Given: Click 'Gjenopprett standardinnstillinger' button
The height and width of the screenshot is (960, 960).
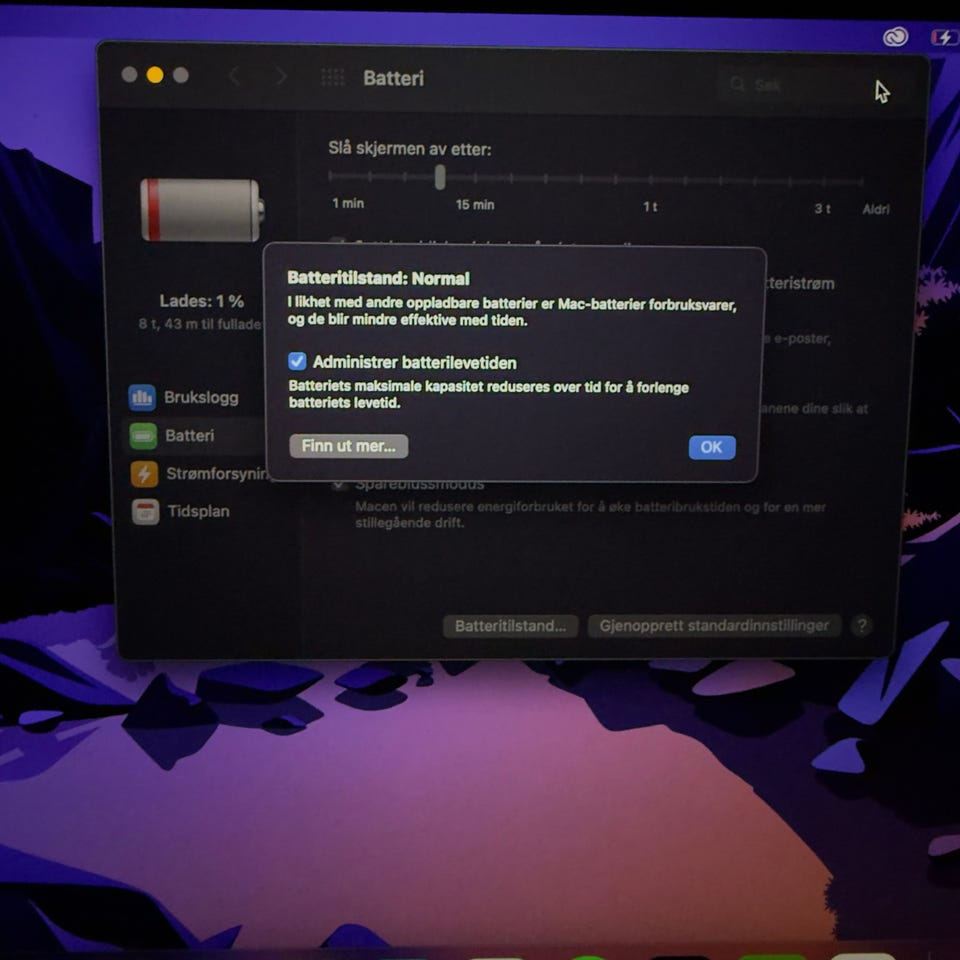Looking at the screenshot, I should click(714, 625).
